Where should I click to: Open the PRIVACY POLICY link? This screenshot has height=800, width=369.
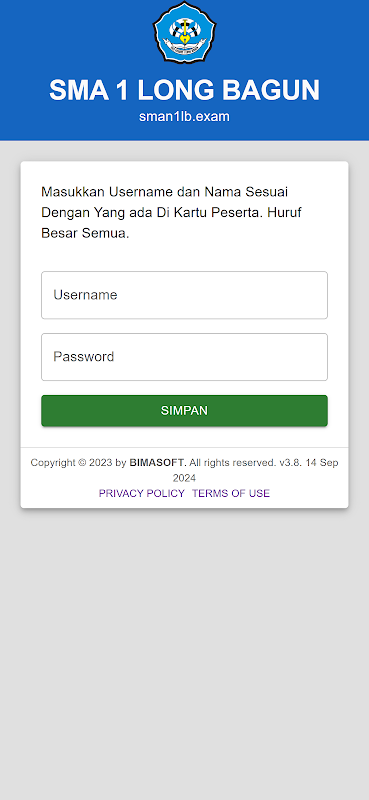click(141, 493)
